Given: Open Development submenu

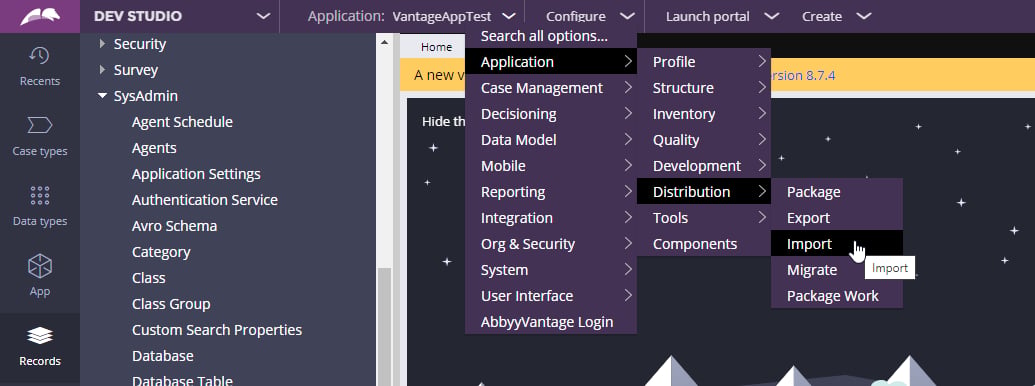Looking at the screenshot, I should coord(704,166).
